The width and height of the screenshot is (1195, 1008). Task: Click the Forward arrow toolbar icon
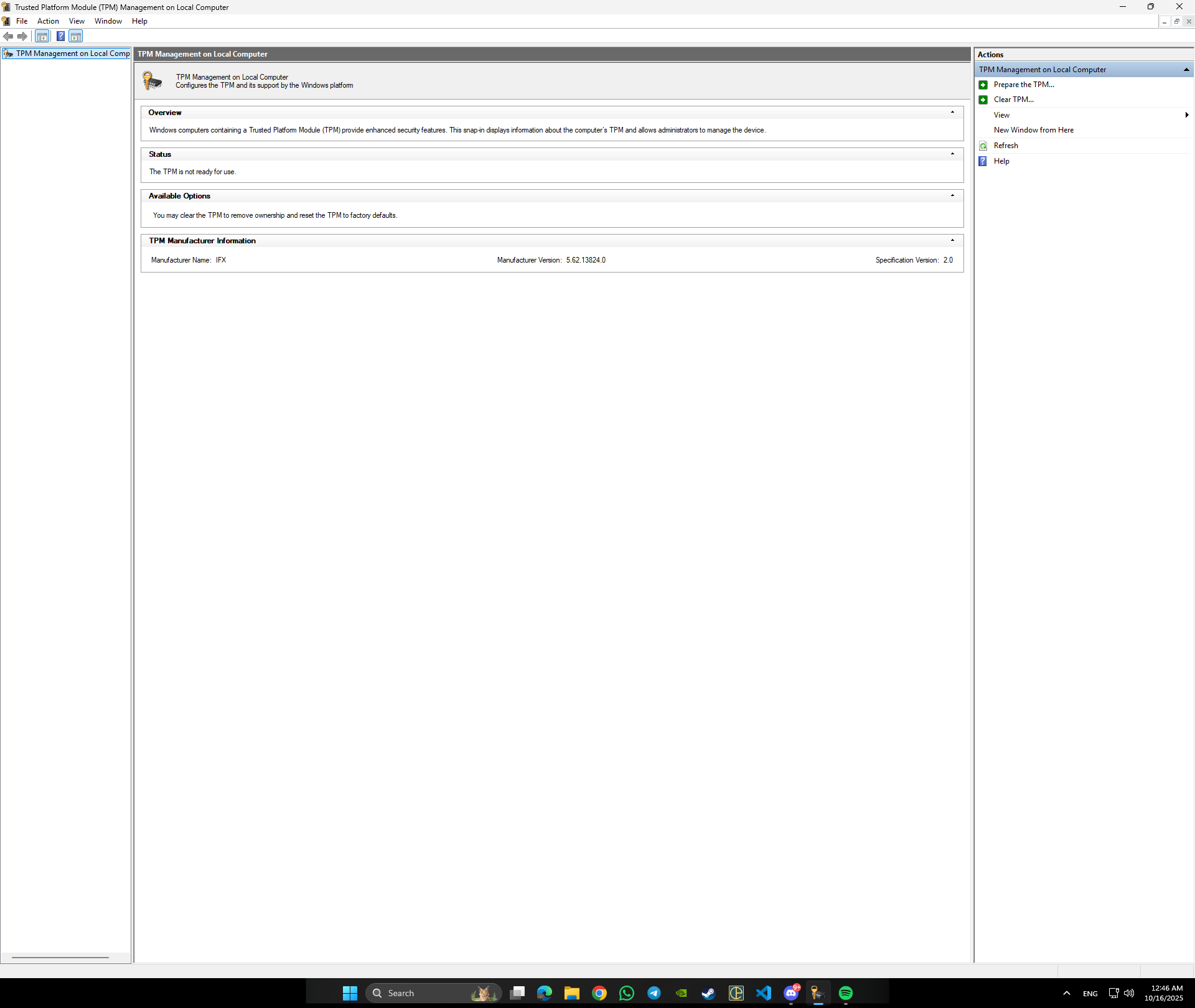[22, 37]
